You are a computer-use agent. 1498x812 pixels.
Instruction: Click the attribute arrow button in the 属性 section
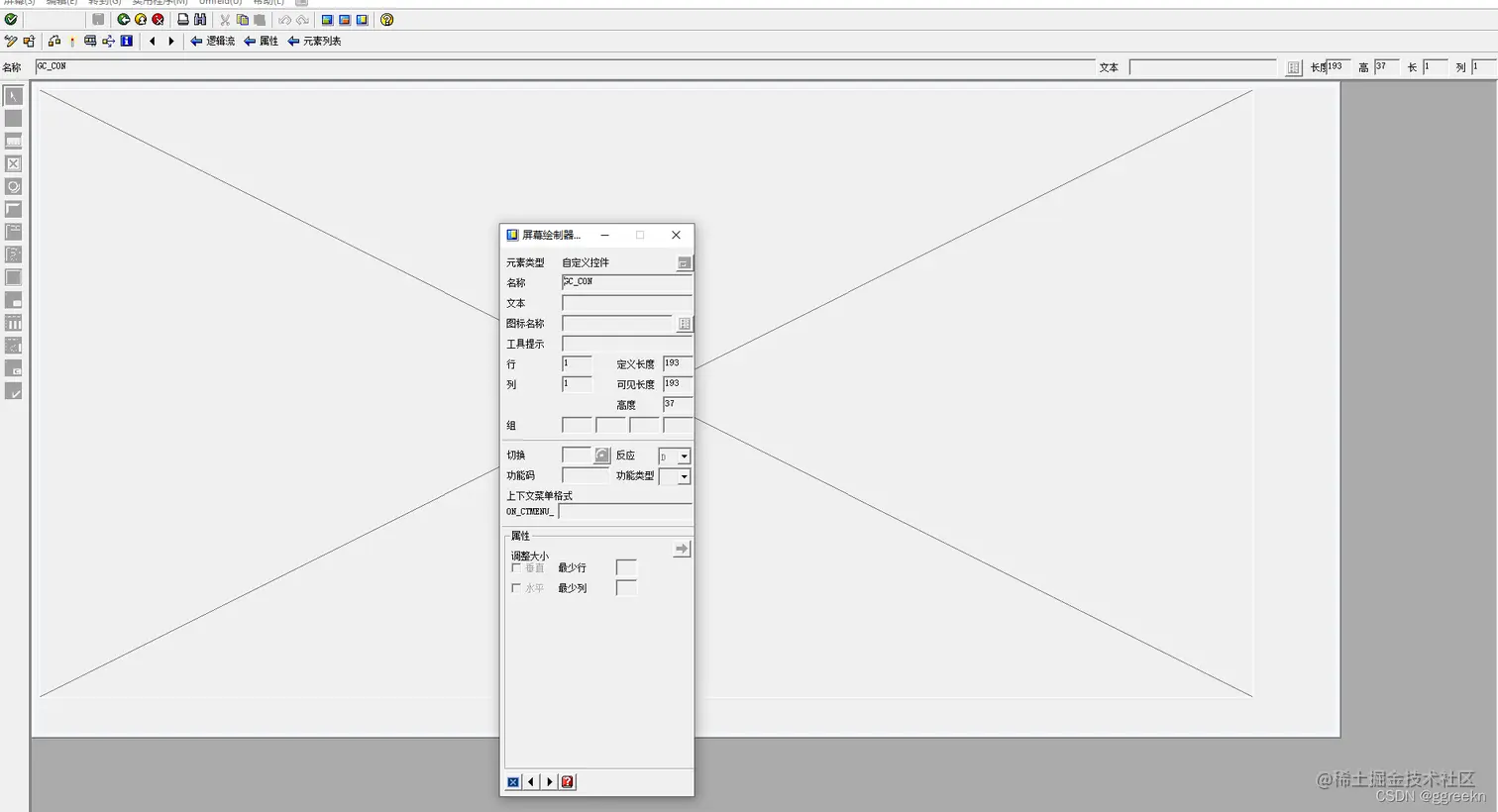point(681,549)
